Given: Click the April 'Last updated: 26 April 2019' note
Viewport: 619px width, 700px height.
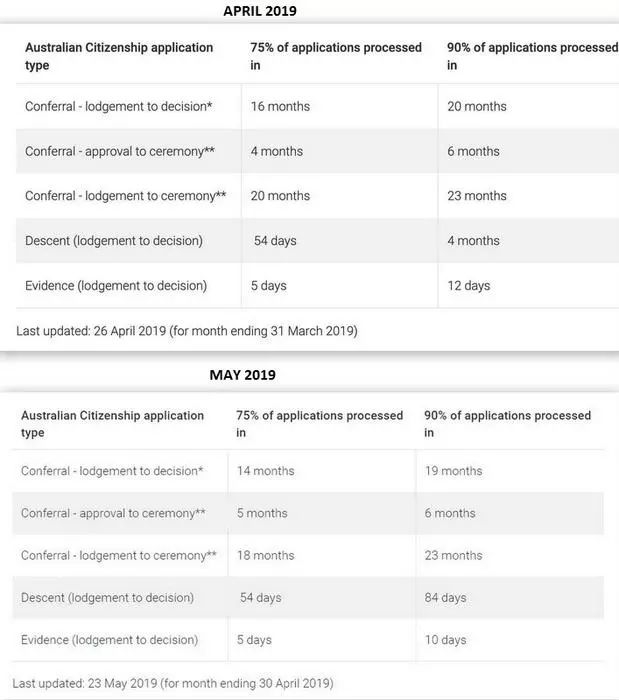Looking at the screenshot, I should click(x=187, y=331).
